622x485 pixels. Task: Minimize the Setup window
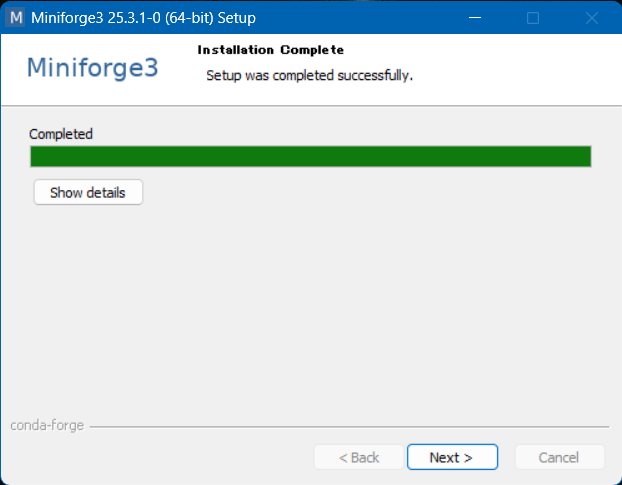tap(476, 18)
